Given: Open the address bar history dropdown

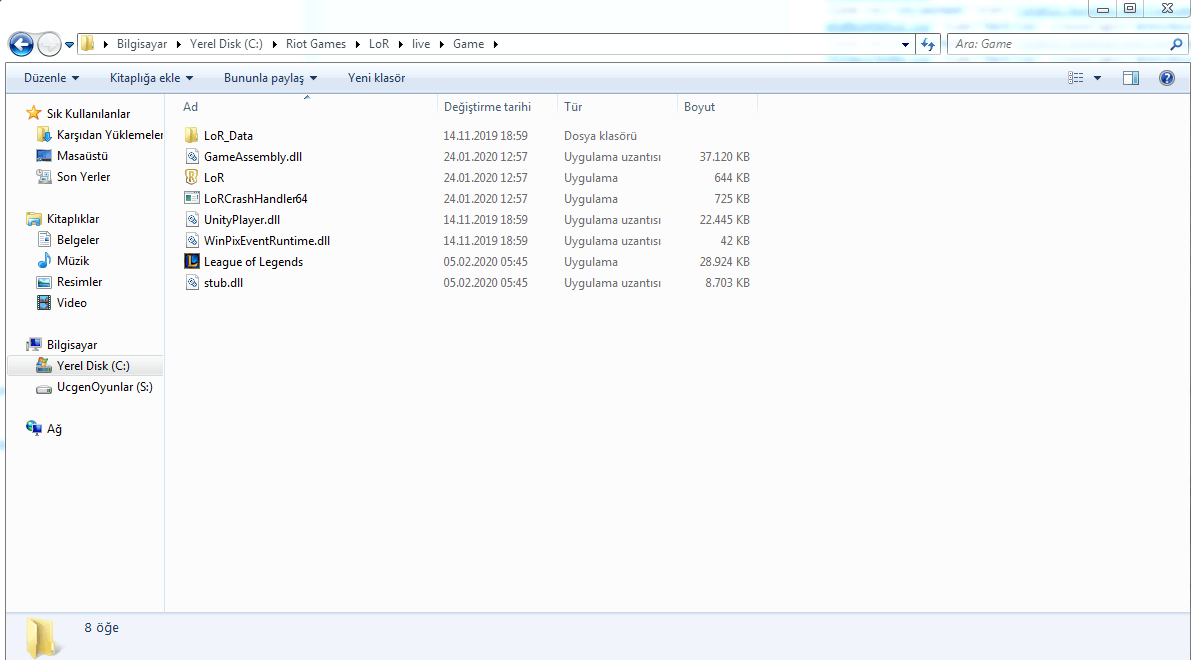Looking at the screenshot, I should pos(905,44).
